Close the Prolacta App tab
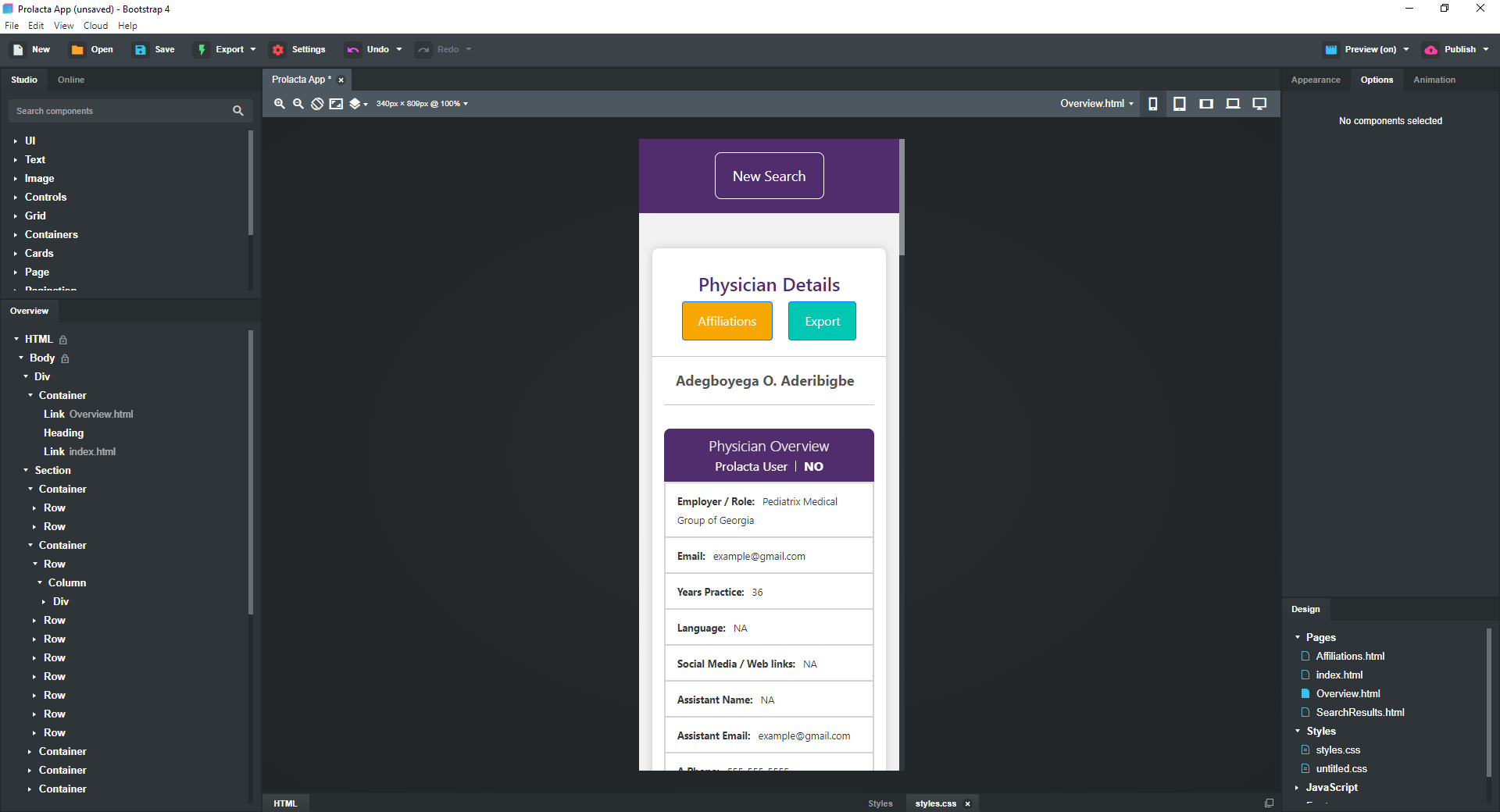 pyautogui.click(x=341, y=80)
